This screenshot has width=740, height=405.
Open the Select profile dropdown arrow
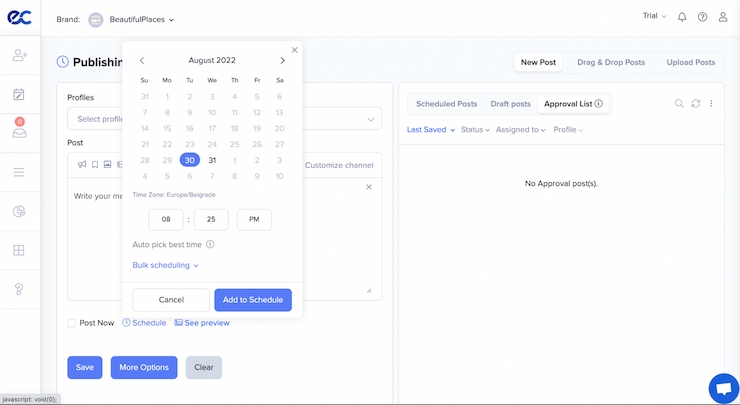[370, 119]
